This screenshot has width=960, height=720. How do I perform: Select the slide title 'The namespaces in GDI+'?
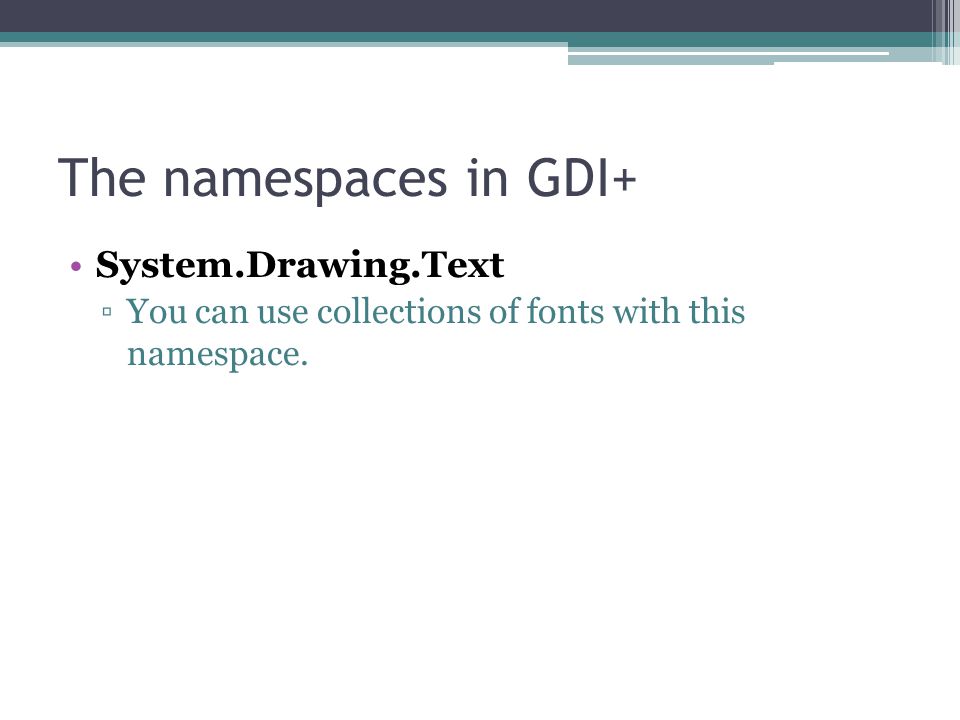pyautogui.click(x=348, y=179)
